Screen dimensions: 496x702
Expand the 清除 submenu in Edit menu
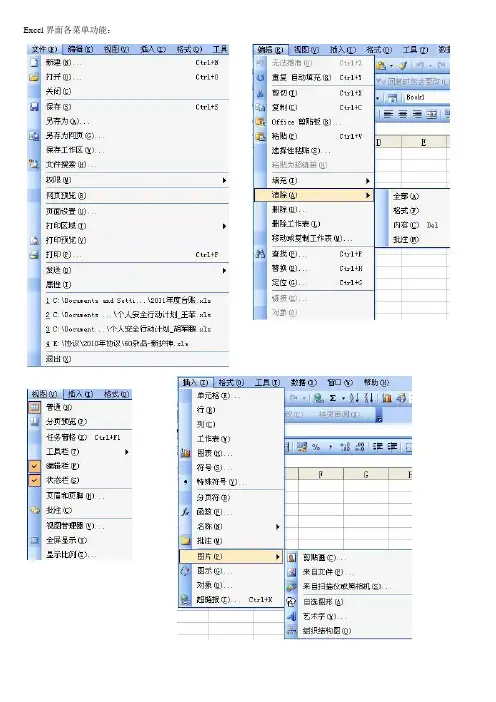368,195
